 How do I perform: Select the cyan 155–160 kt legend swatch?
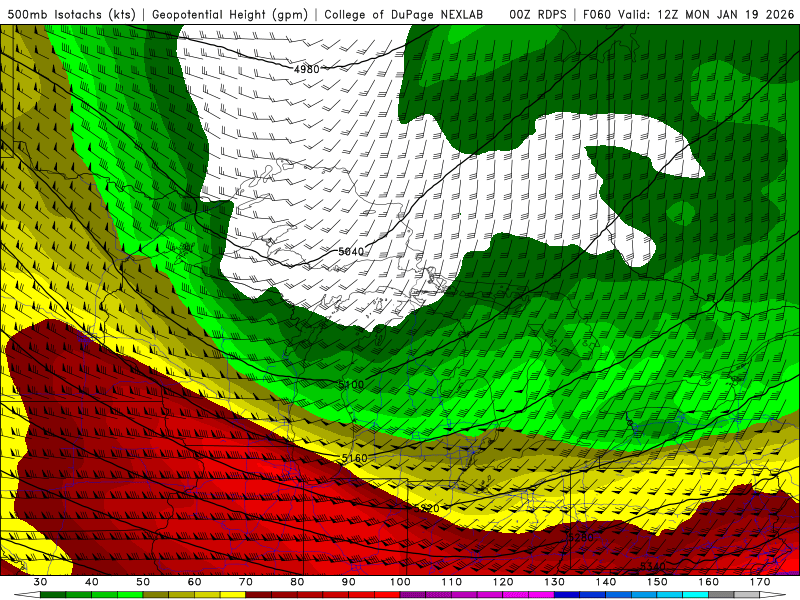[x=696, y=595]
